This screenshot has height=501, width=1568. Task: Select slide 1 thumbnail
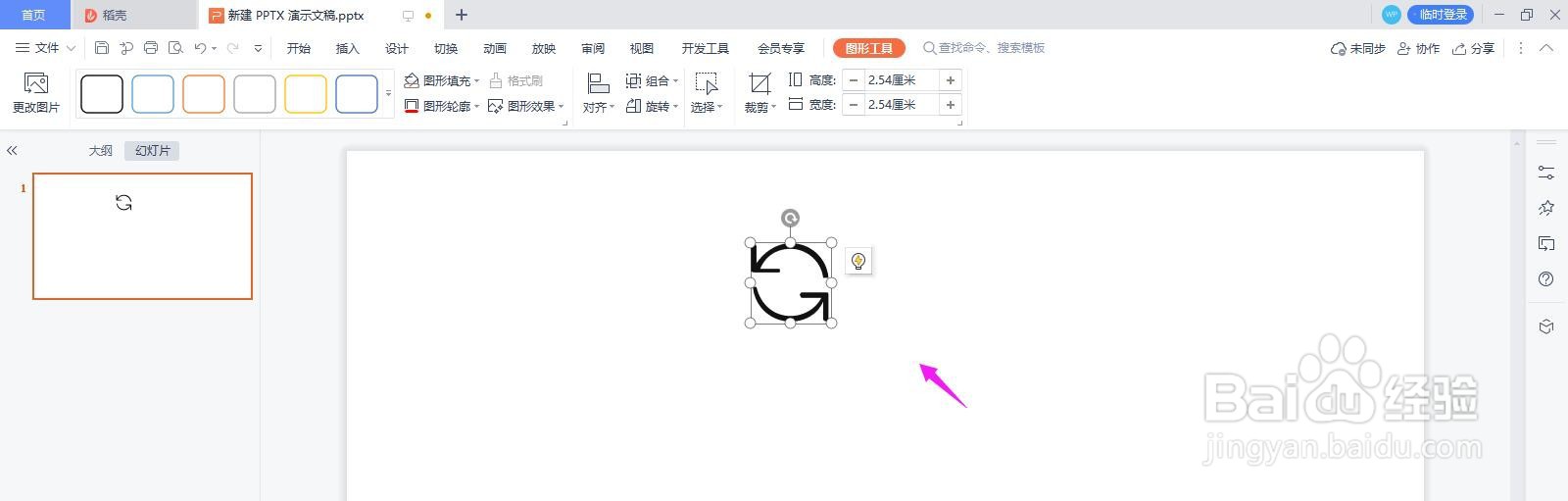coord(142,236)
